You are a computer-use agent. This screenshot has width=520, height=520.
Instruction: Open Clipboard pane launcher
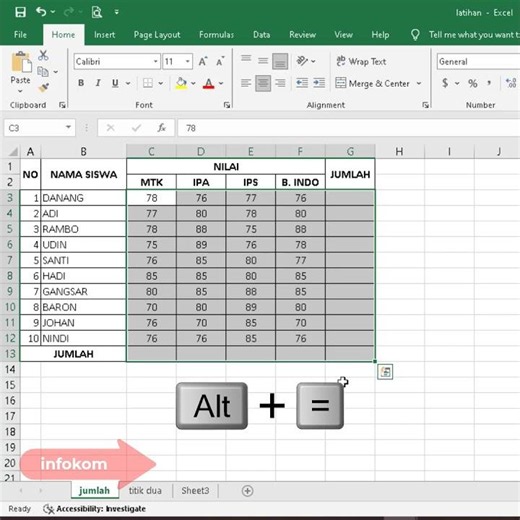pos(62,105)
